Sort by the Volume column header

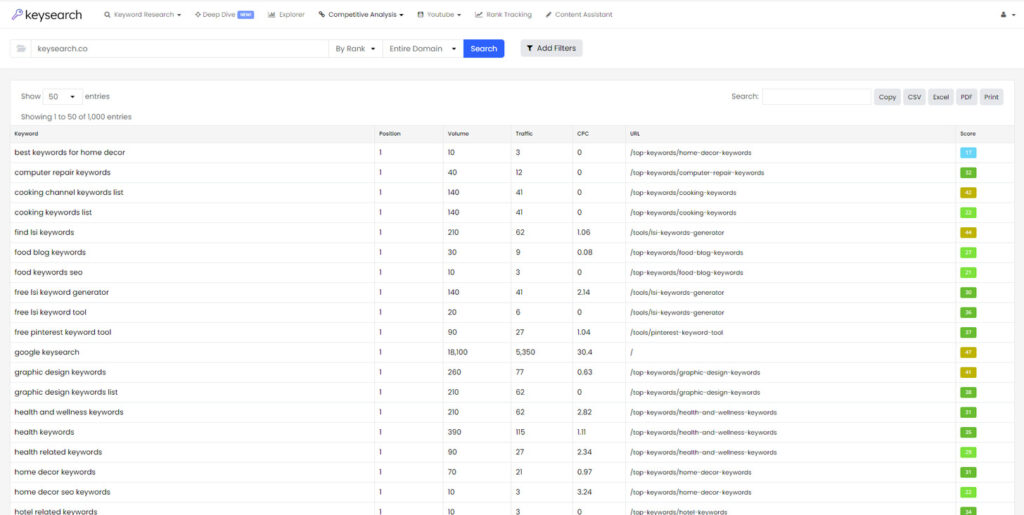tap(477, 134)
